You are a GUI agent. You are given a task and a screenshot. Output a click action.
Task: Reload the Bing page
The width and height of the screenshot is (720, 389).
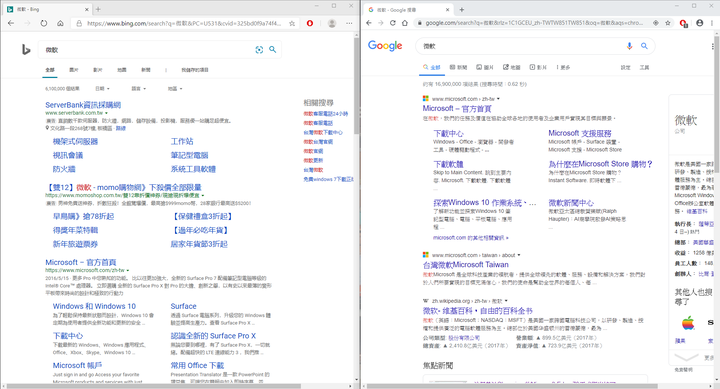pos(44,23)
